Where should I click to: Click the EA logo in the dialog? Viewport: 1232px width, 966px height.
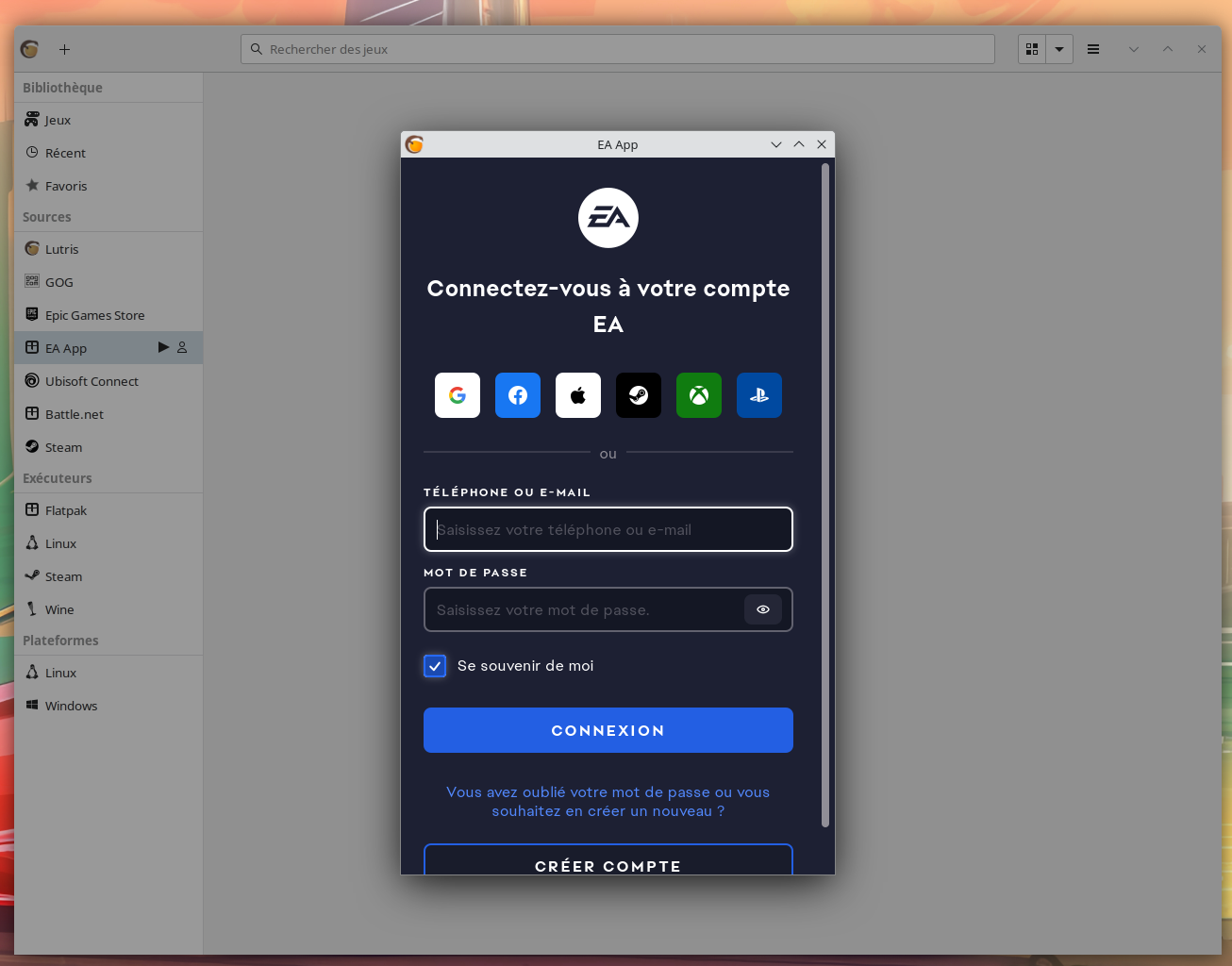[x=608, y=218]
